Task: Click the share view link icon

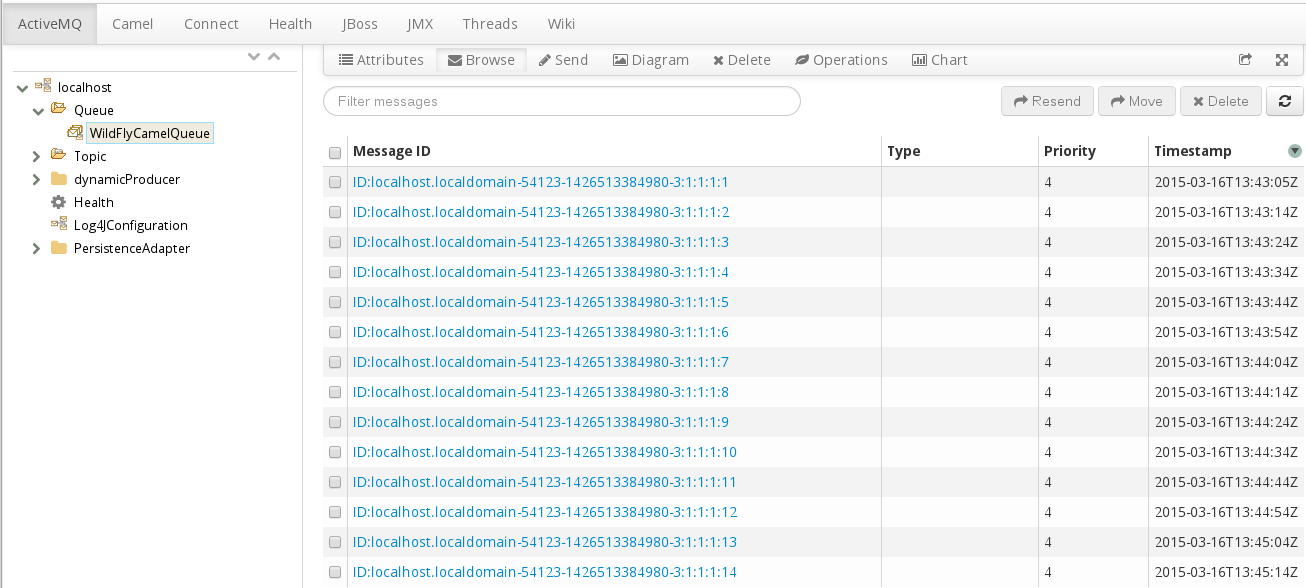Action: pos(1245,60)
